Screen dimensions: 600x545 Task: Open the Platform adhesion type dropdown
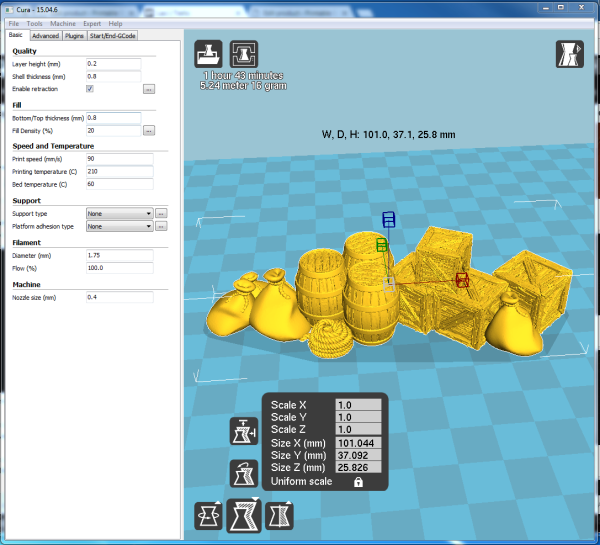[x=119, y=227]
